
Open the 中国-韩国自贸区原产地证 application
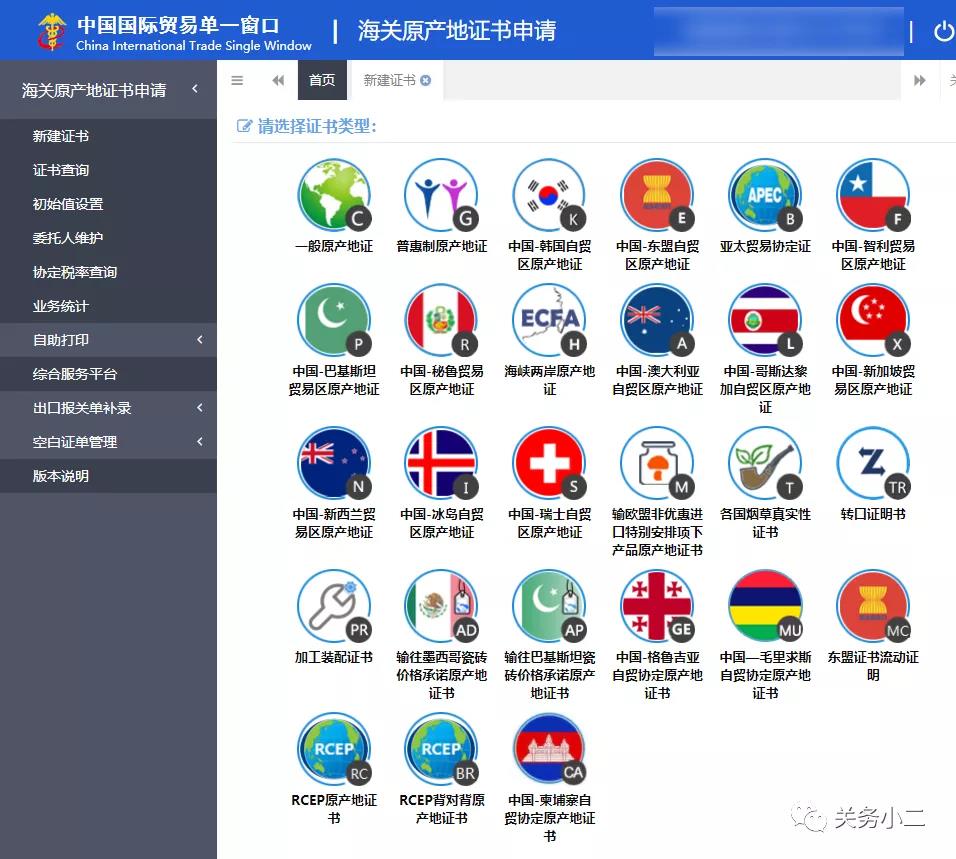click(x=549, y=195)
